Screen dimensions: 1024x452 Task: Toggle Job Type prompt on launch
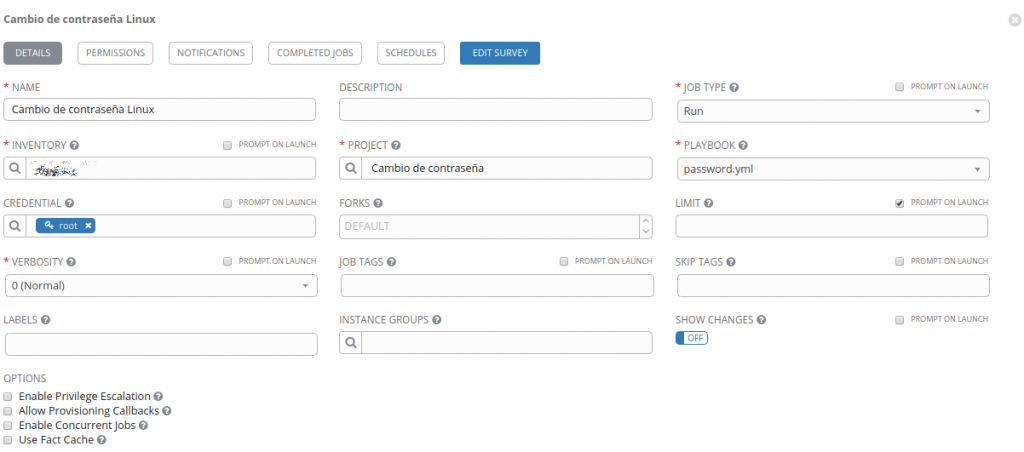pyautogui.click(x=899, y=86)
